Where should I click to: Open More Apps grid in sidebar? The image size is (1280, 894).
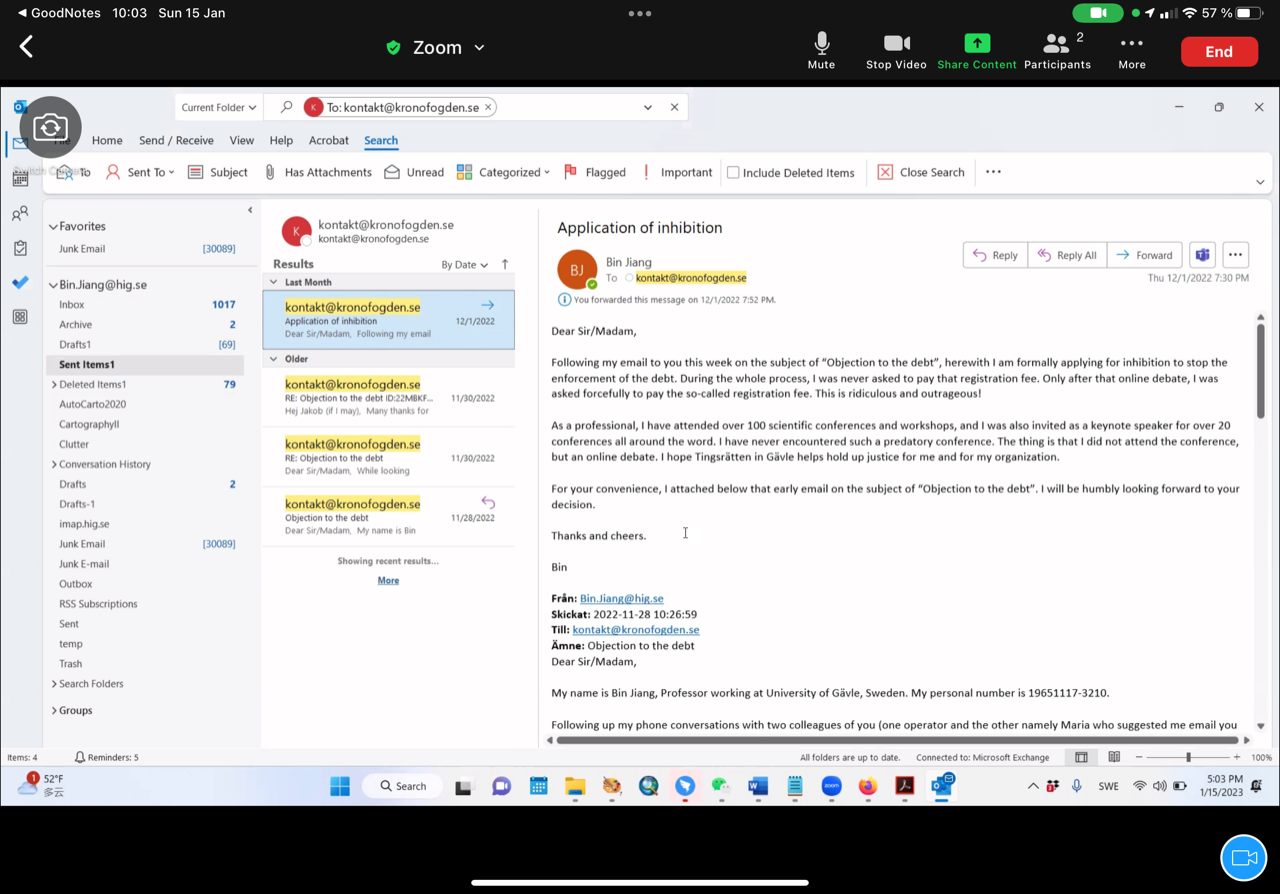tap(20, 317)
